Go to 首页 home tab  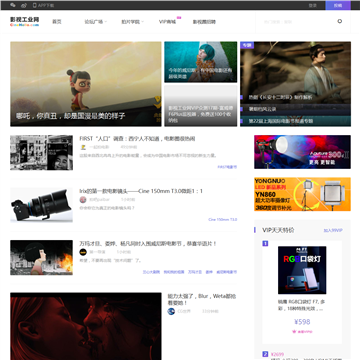[57, 22]
